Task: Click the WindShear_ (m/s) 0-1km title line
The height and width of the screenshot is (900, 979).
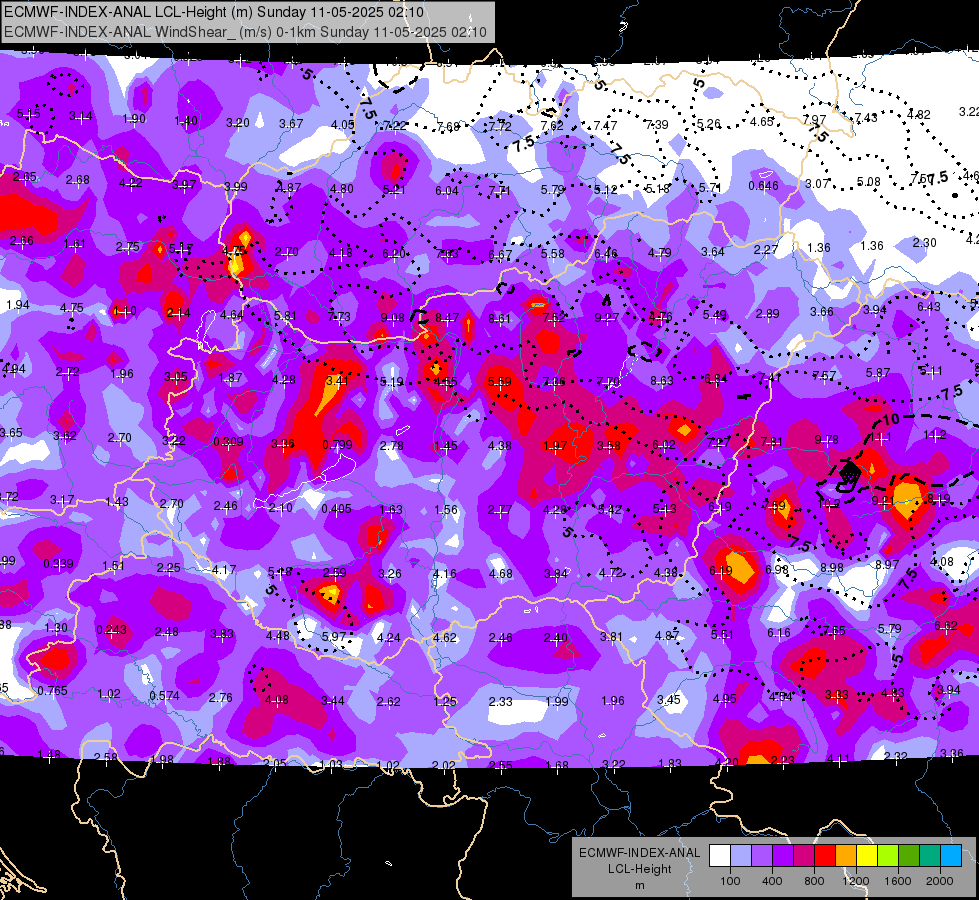Action: coord(245,32)
